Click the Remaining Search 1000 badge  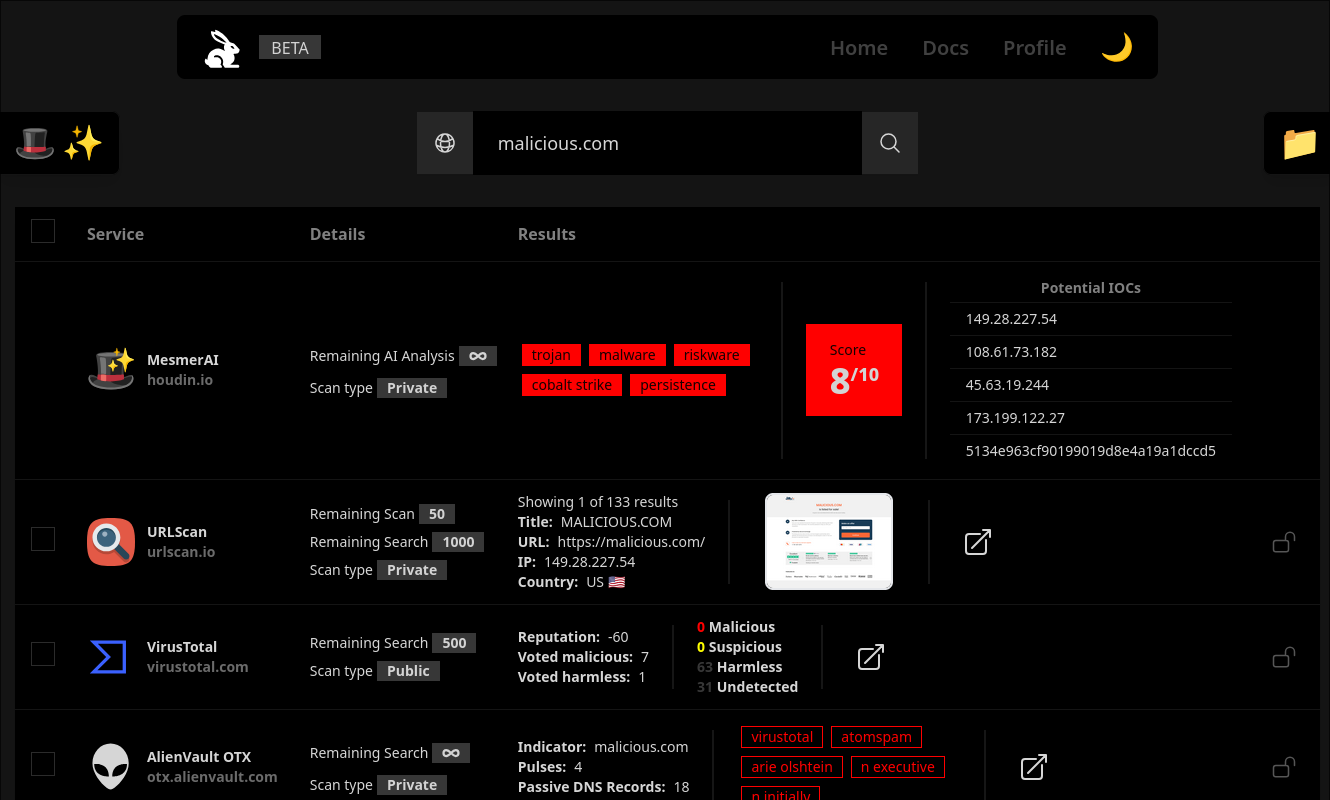[458, 542]
